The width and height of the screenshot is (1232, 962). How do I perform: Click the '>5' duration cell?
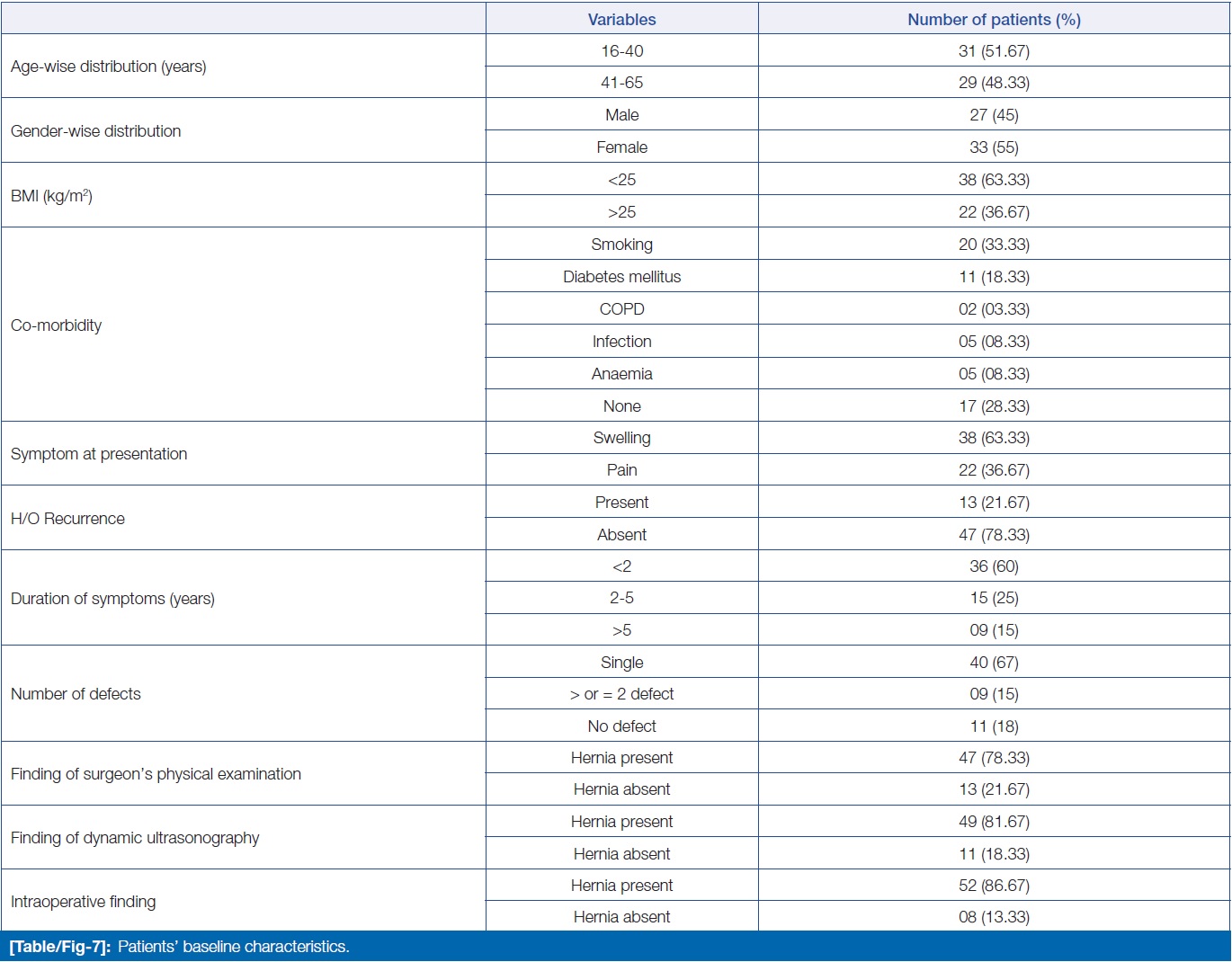pyautogui.click(x=621, y=630)
